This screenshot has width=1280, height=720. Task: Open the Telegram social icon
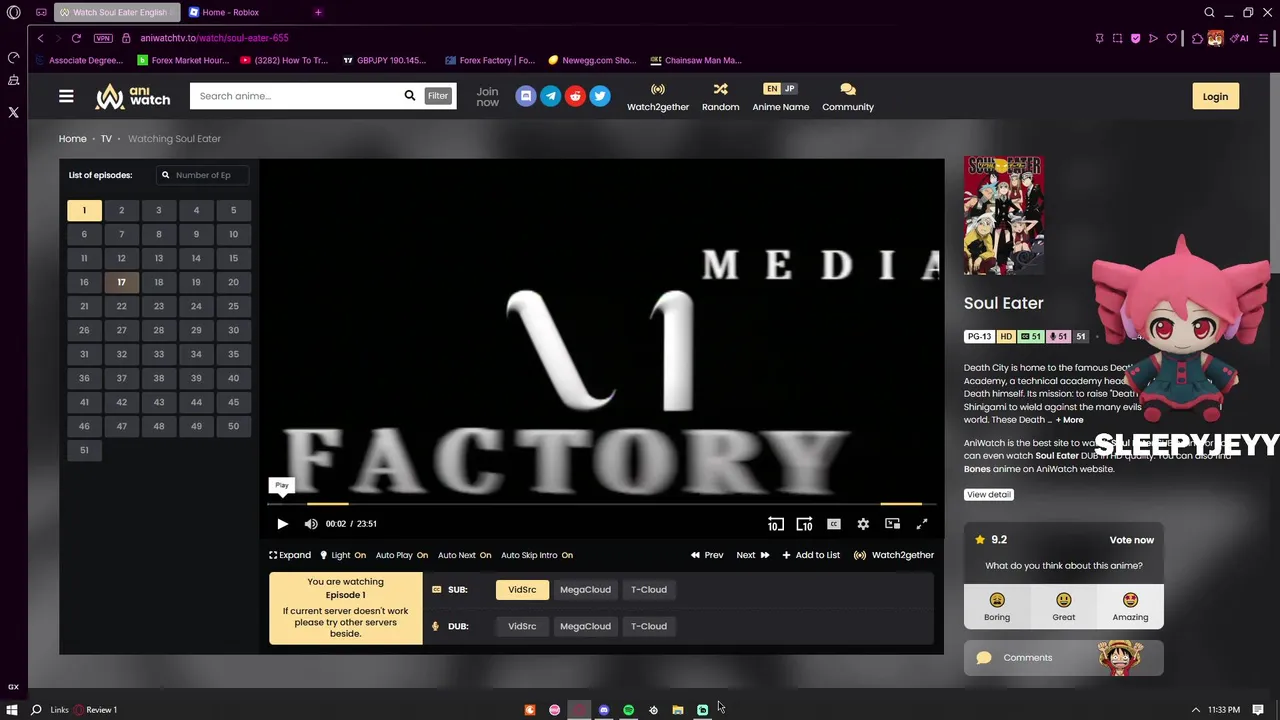point(550,96)
